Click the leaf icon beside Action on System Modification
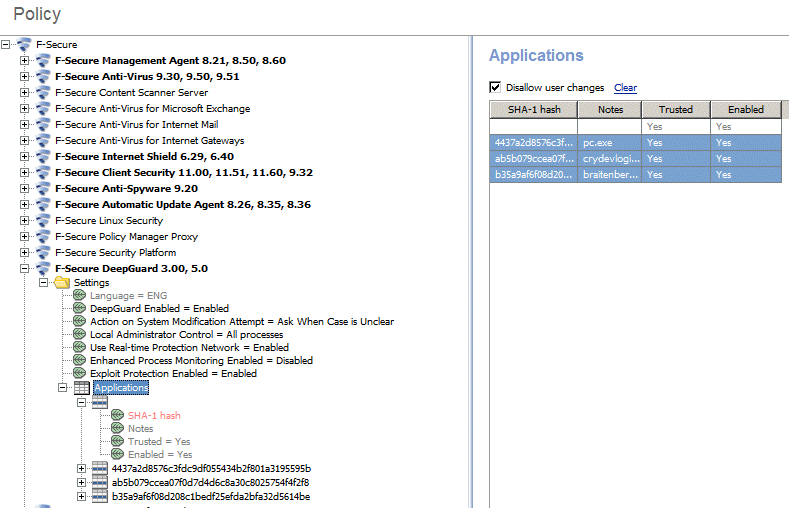 [x=80, y=321]
